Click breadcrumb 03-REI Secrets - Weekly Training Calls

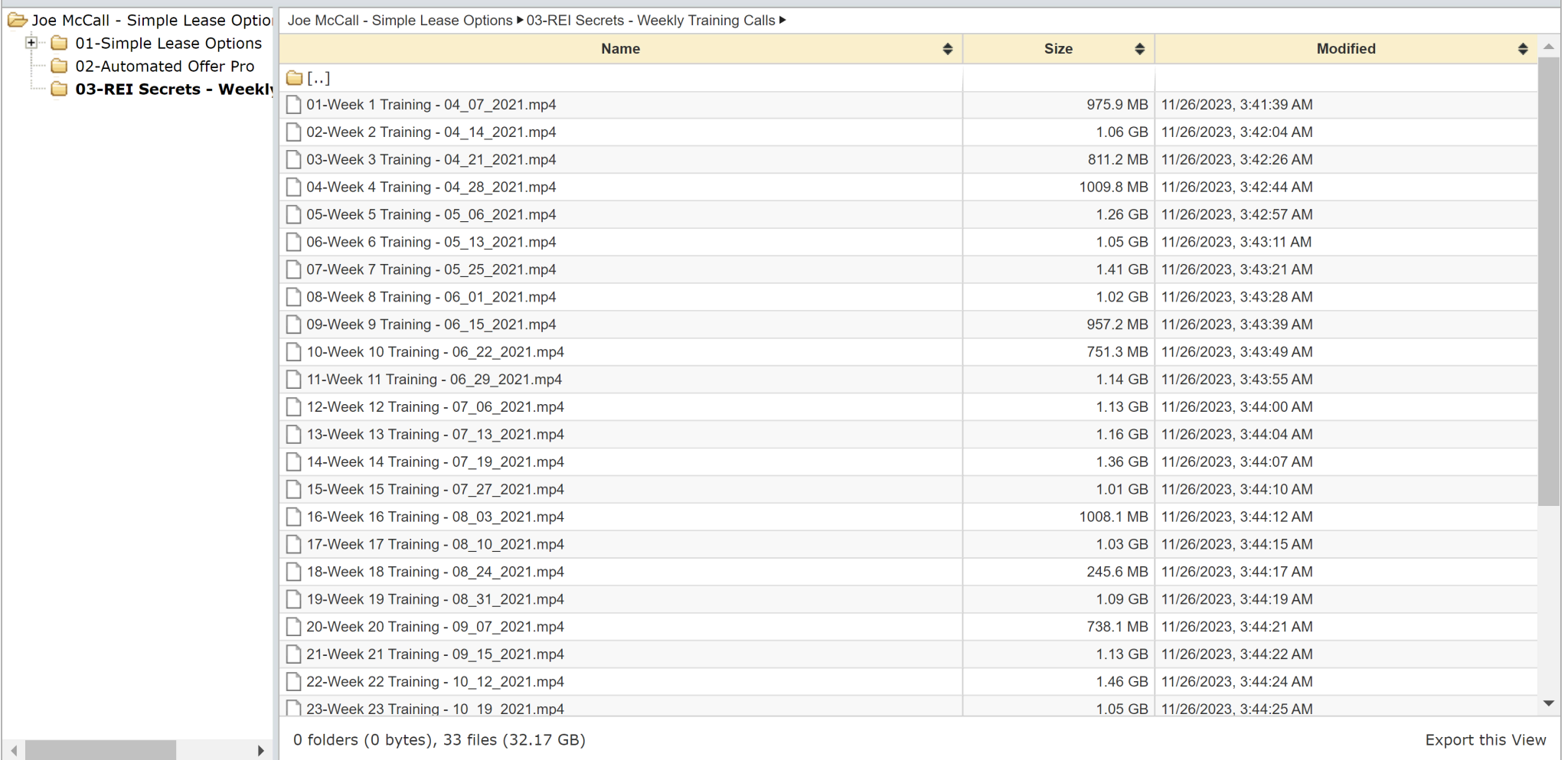click(x=651, y=21)
